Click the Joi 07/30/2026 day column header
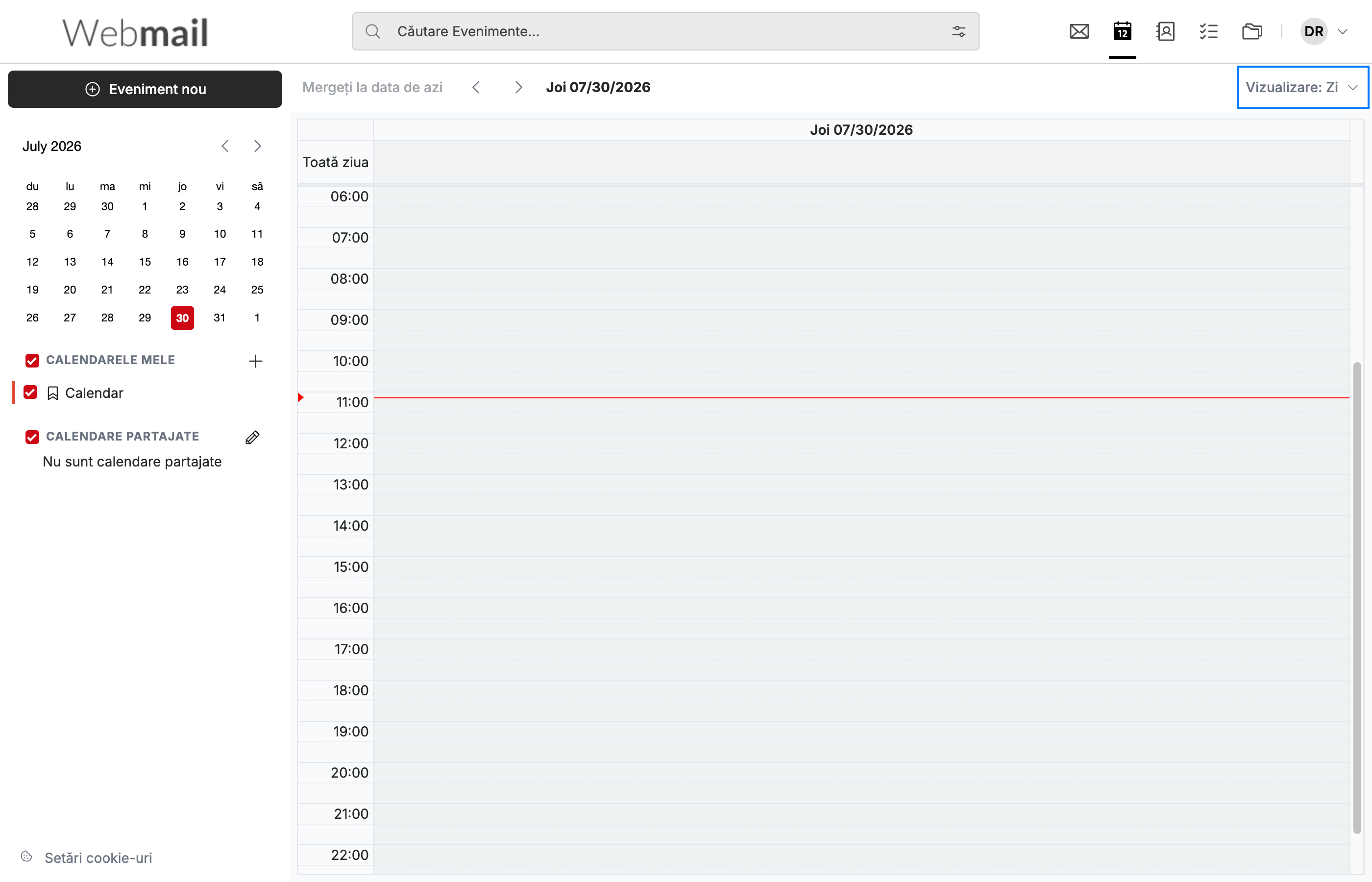Screen dimensions: 1372x882 [x=861, y=130]
